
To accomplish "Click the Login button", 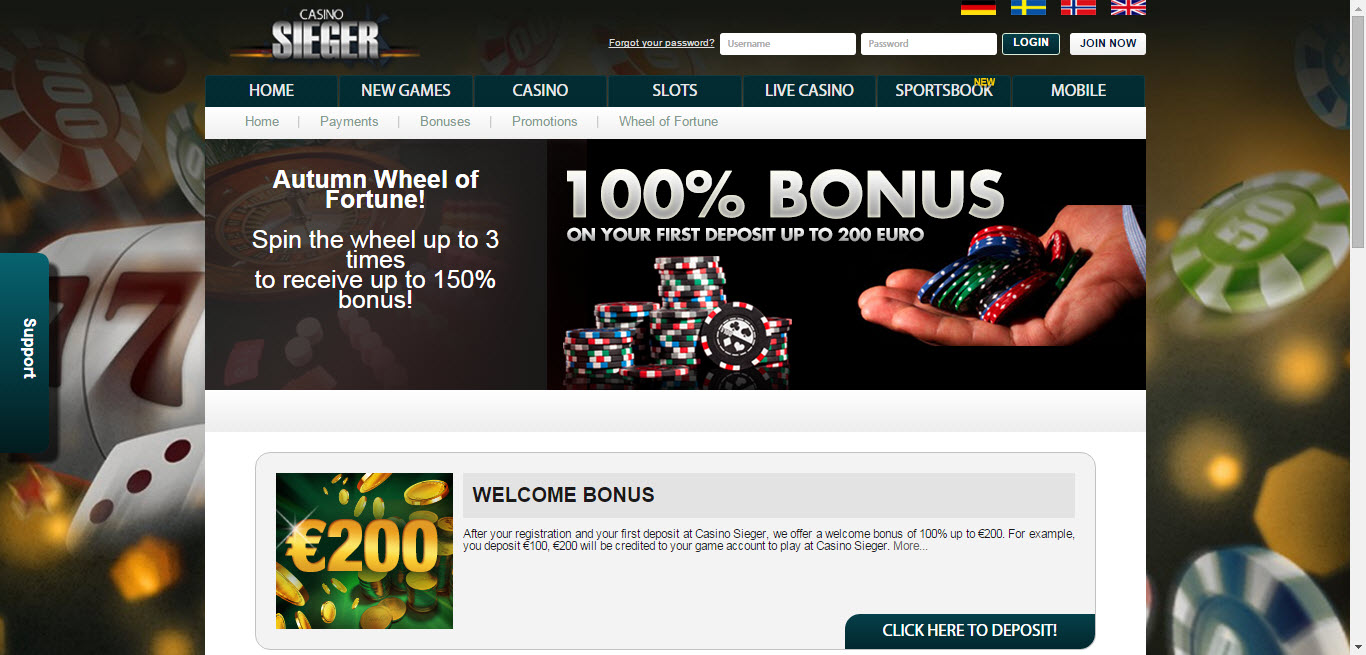I will (1031, 43).
